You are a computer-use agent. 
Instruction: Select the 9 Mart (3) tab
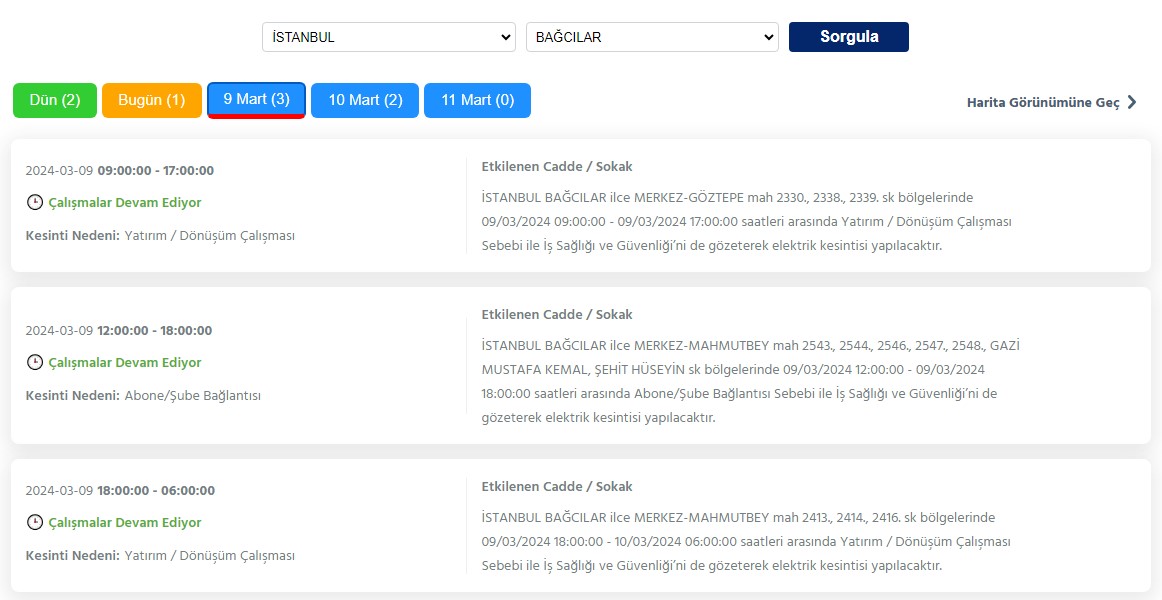(256, 100)
